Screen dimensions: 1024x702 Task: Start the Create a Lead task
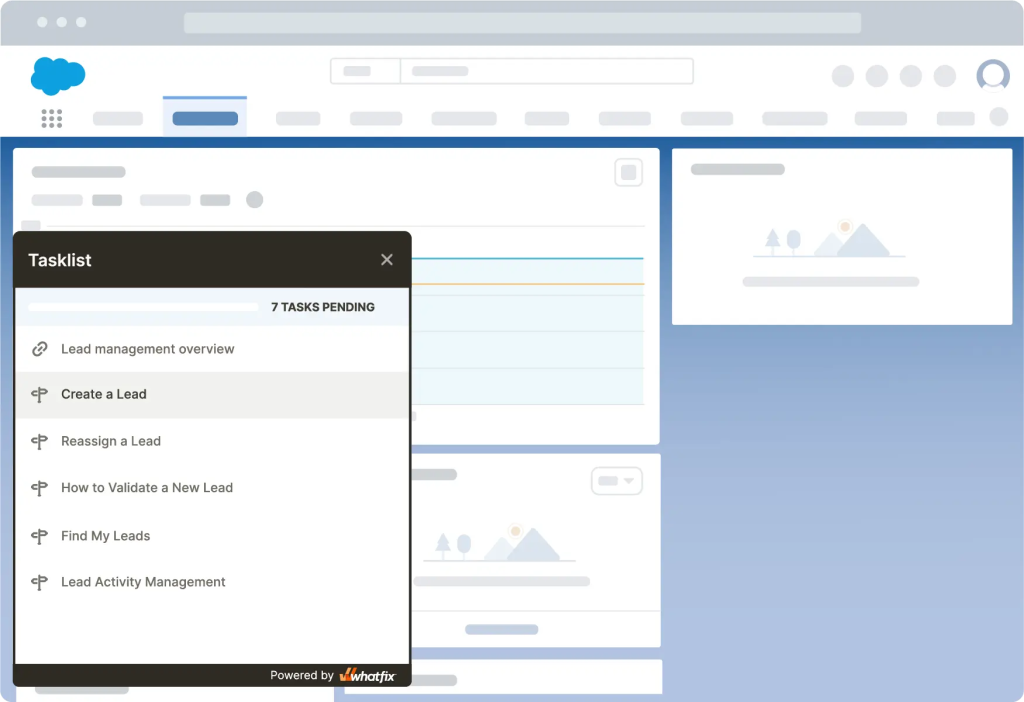point(104,394)
